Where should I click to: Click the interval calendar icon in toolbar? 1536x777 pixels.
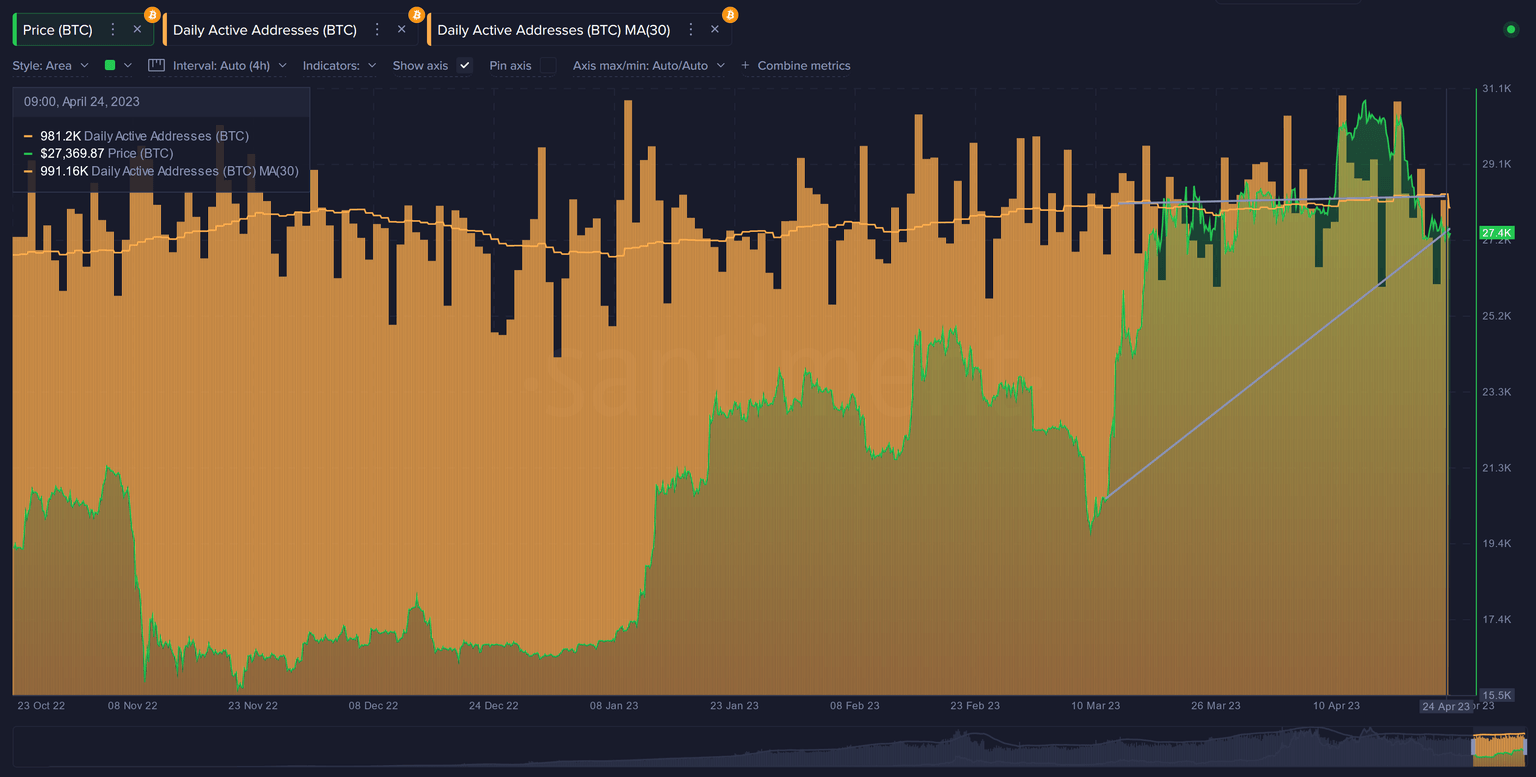(x=156, y=65)
